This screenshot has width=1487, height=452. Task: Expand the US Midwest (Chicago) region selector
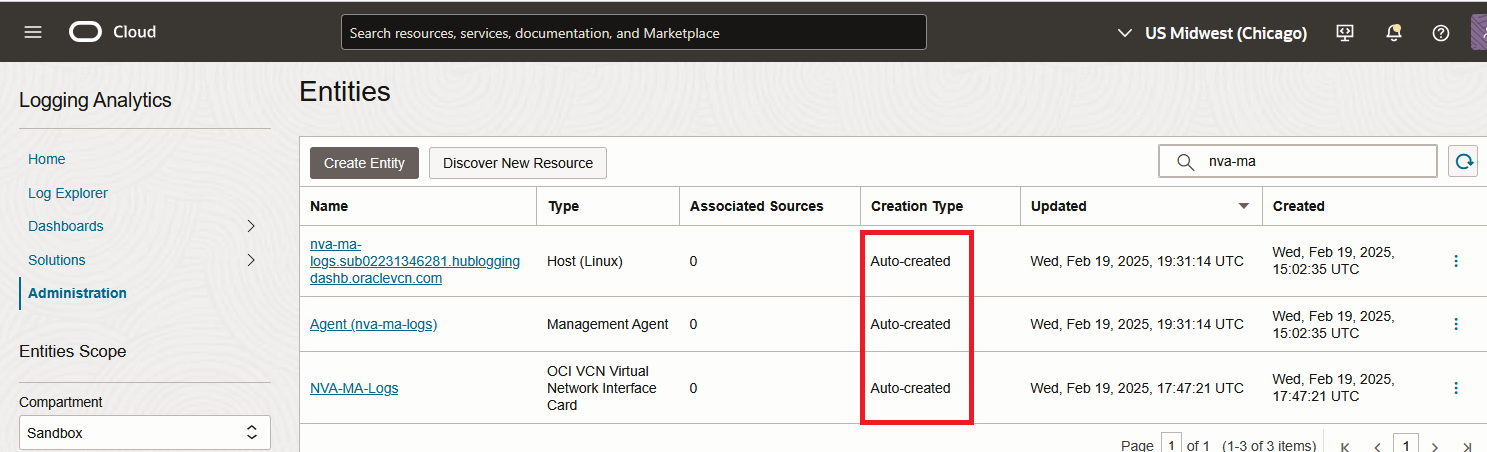click(1212, 33)
